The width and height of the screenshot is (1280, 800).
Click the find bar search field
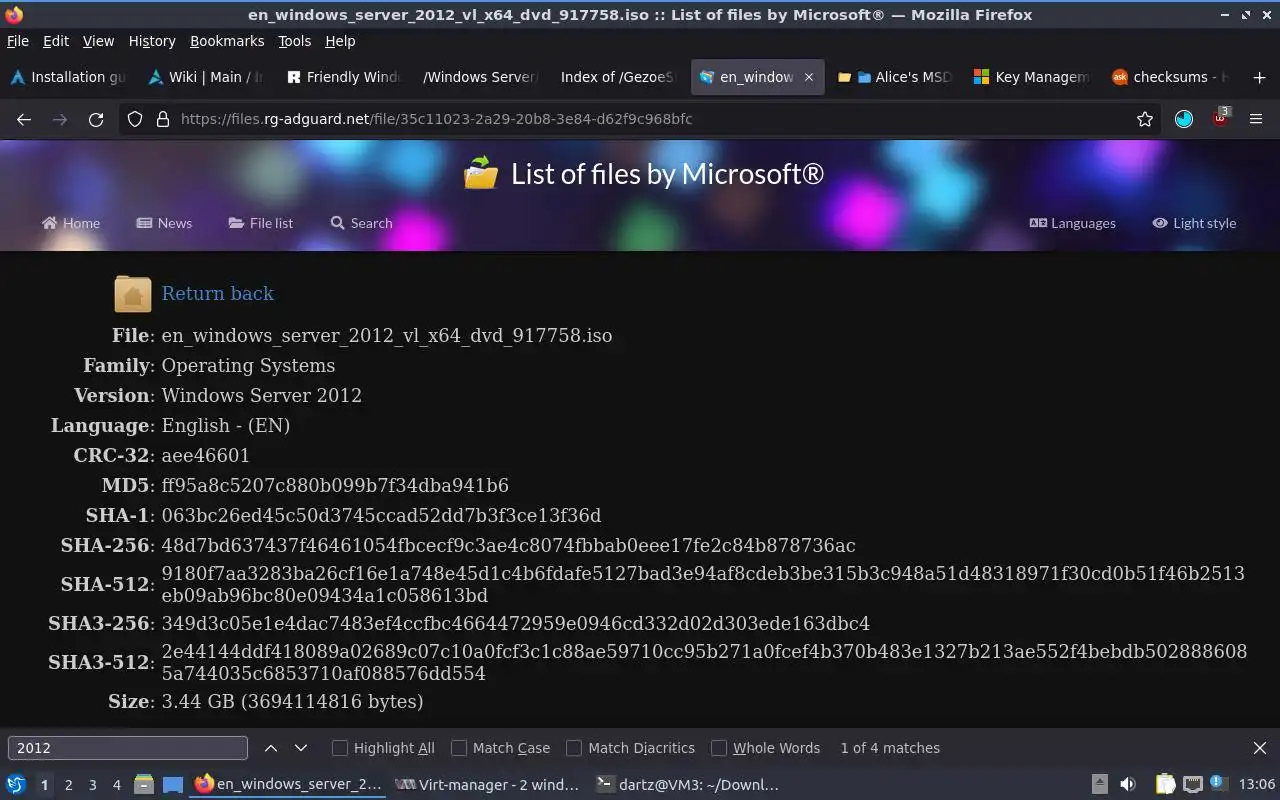click(128, 748)
